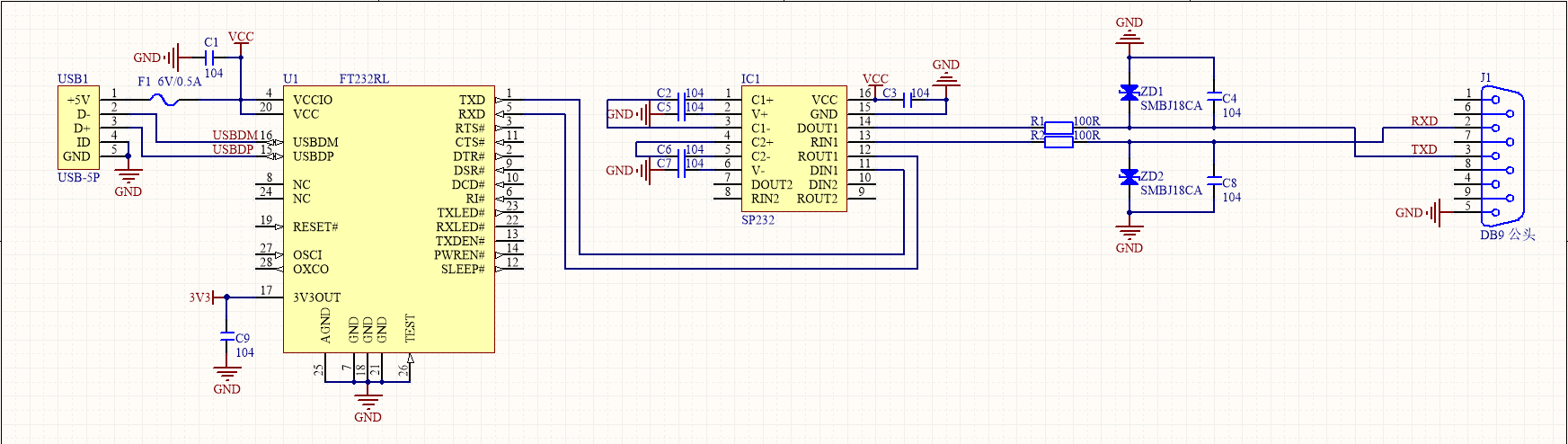
Task: Click GND symbol below ZD2
Action: (x=1129, y=237)
